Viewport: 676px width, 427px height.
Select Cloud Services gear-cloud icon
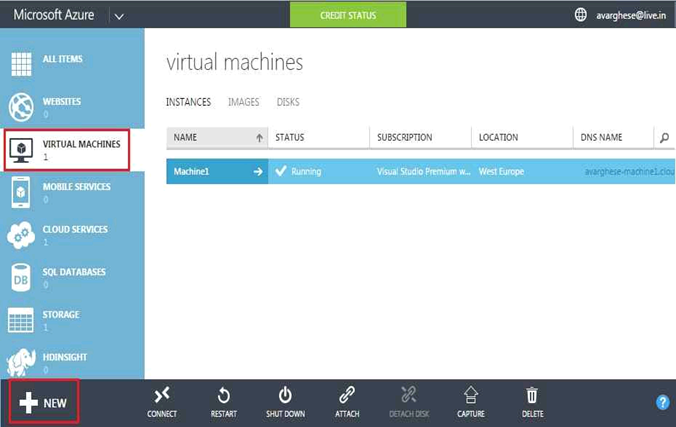(21, 235)
